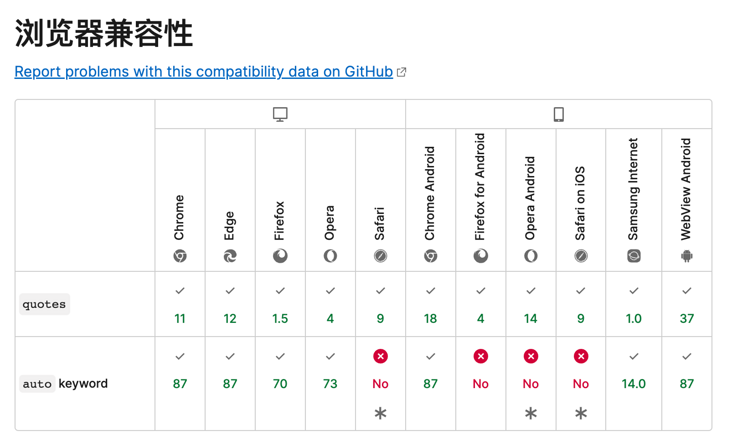Click the WebView Android robot icon
732x436 pixels.
687,256
